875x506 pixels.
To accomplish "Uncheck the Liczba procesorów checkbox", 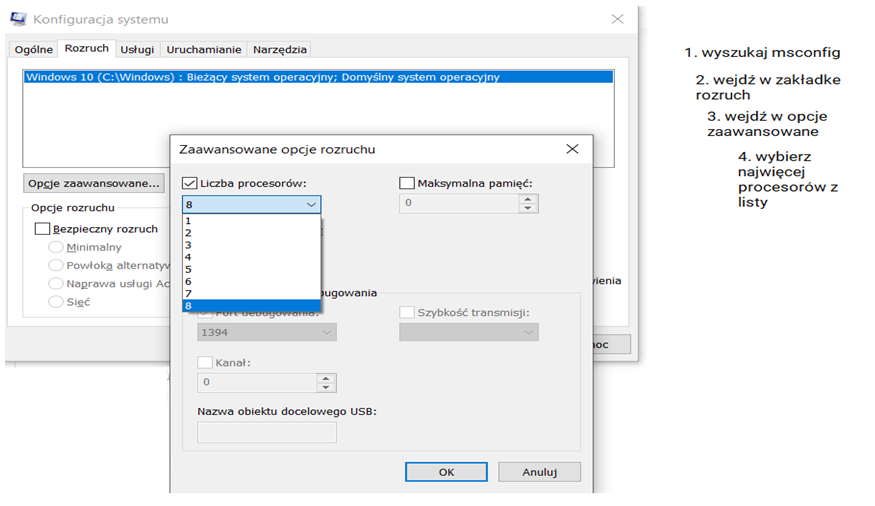I will (x=190, y=183).
